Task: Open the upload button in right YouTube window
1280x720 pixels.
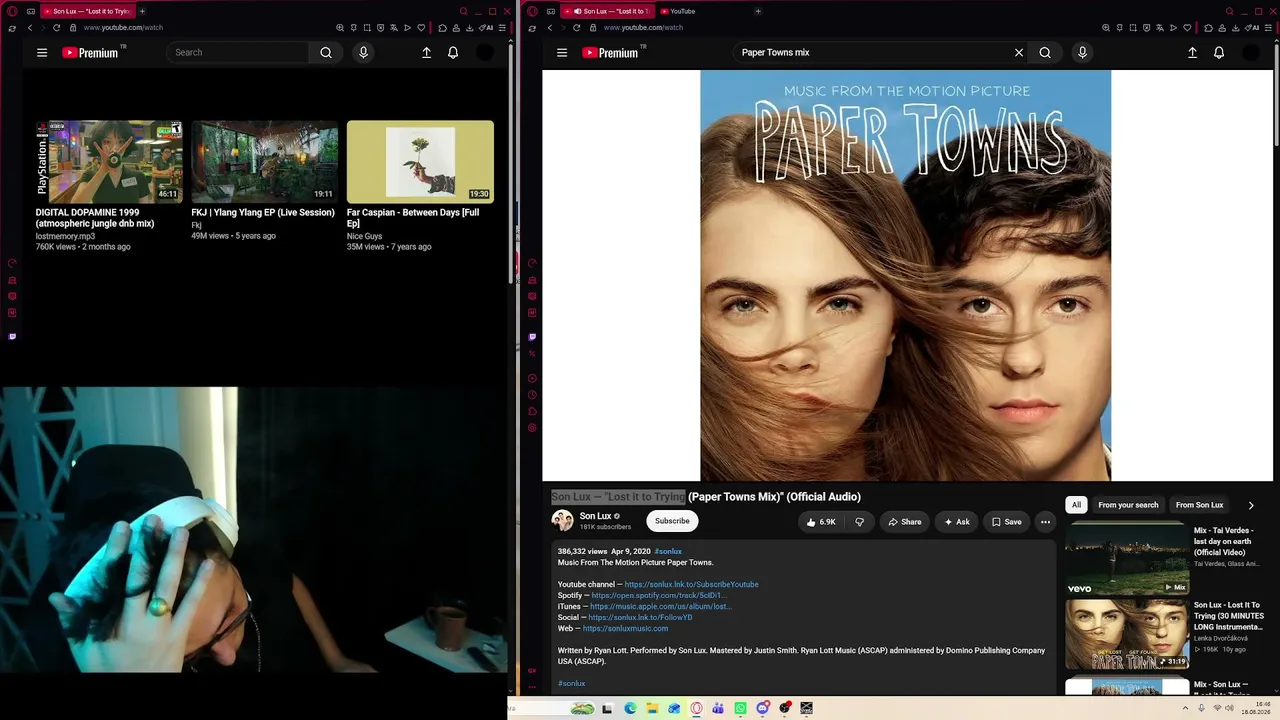Action: pyautogui.click(x=1192, y=53)
